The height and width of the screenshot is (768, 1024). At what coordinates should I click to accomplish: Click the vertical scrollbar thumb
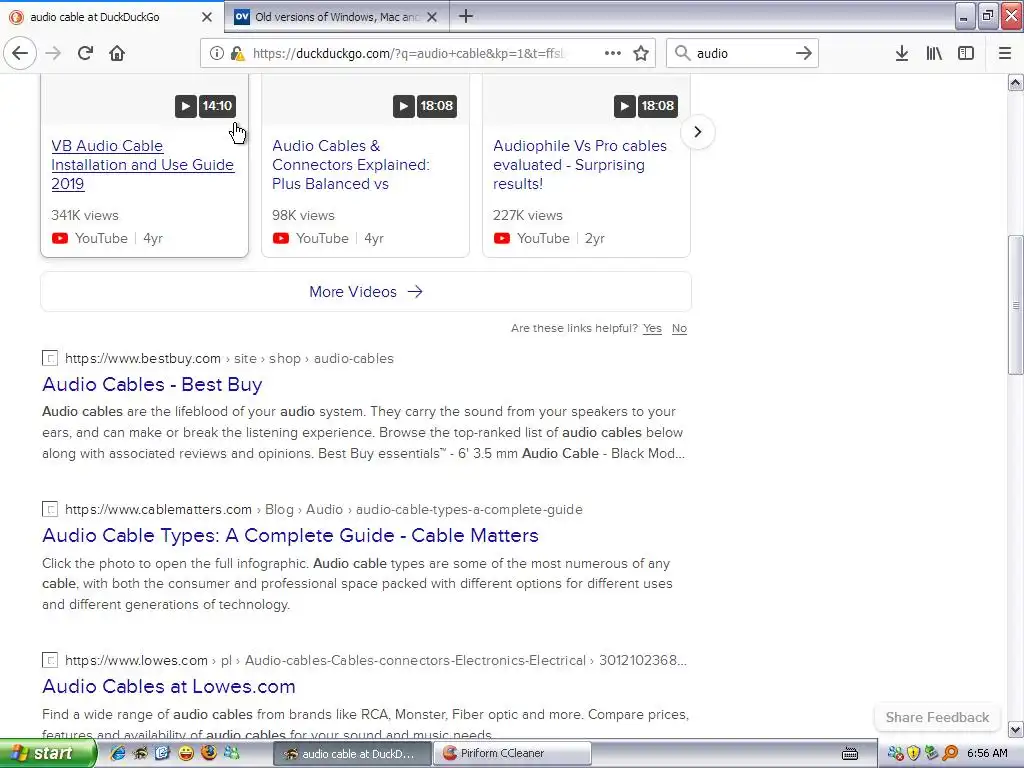tap(1016, 305)
